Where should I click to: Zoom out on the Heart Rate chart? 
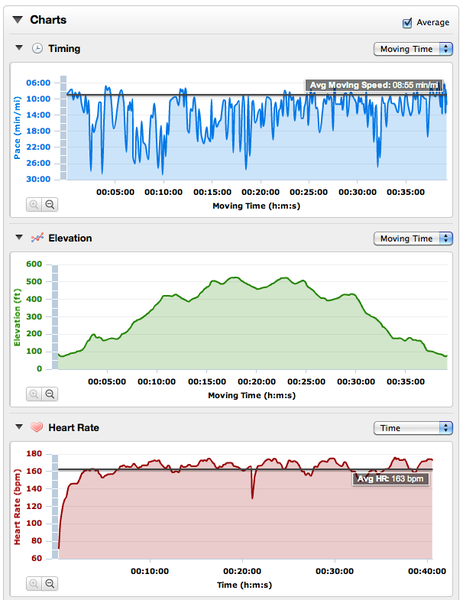pyautogui.click(x=50, y=583)
